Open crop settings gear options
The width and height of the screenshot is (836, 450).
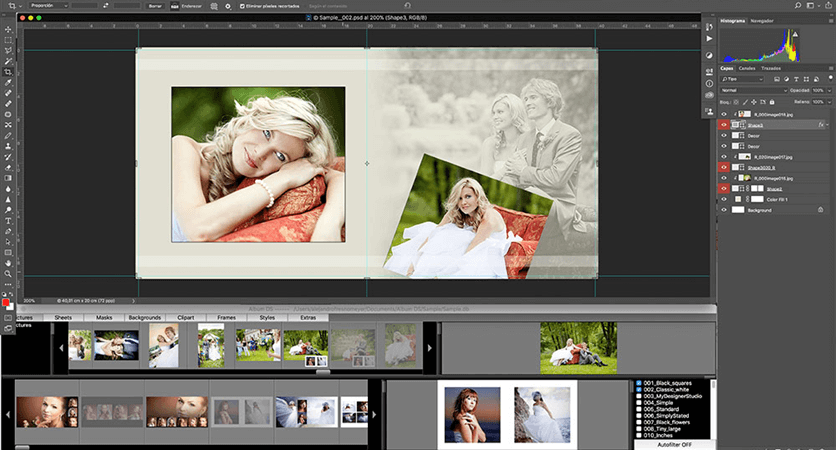pos(228,6)
